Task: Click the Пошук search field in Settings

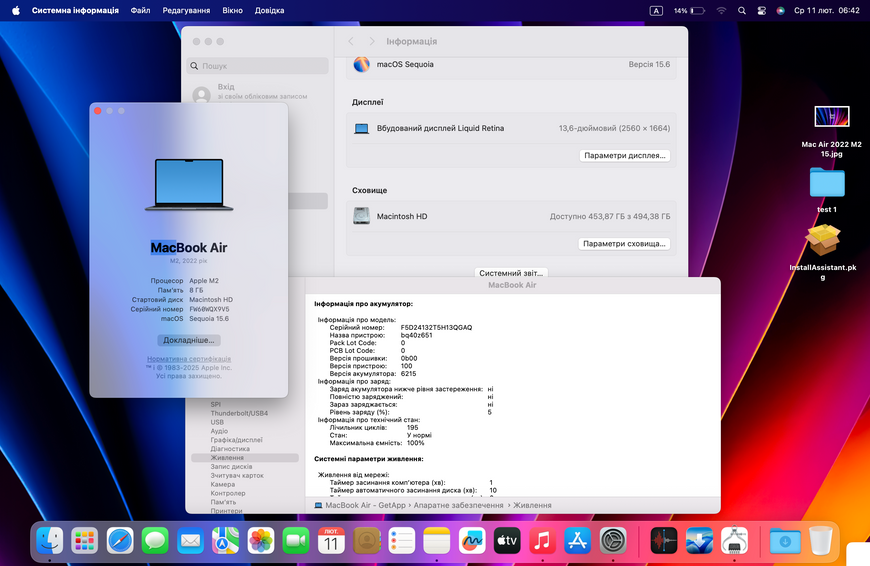Action: pyautogui.click(x=257, y=65)
